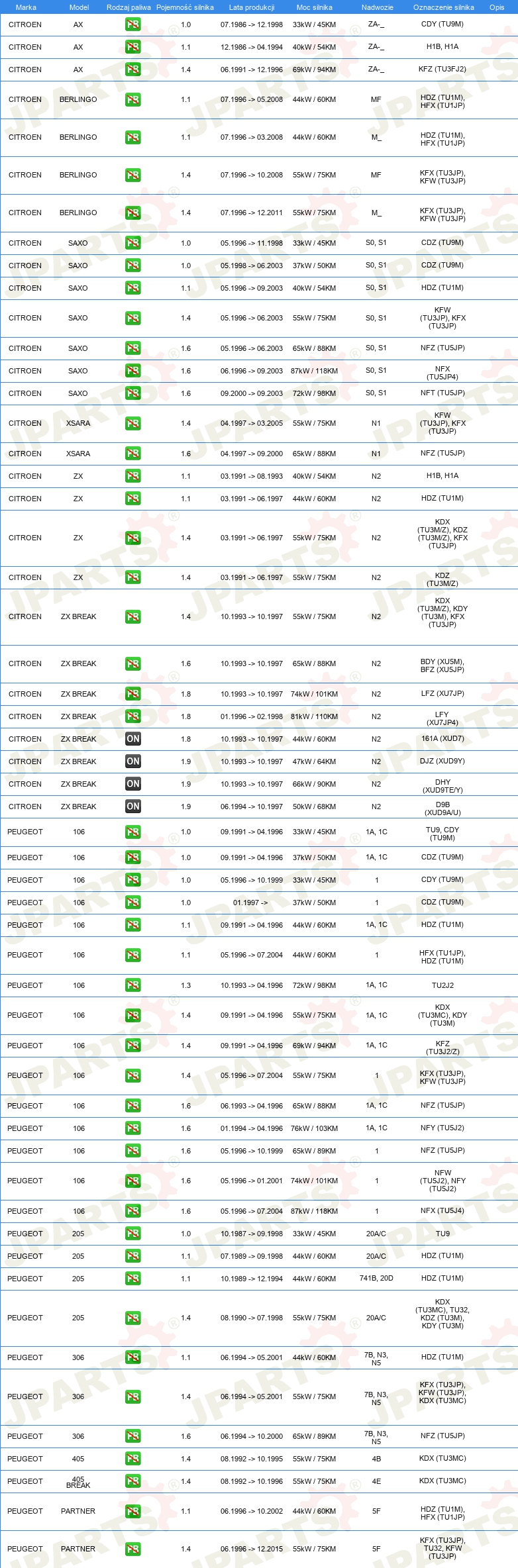Select PB icon in Saxo 33kW / 45KM row

click(x=133, y=243)
